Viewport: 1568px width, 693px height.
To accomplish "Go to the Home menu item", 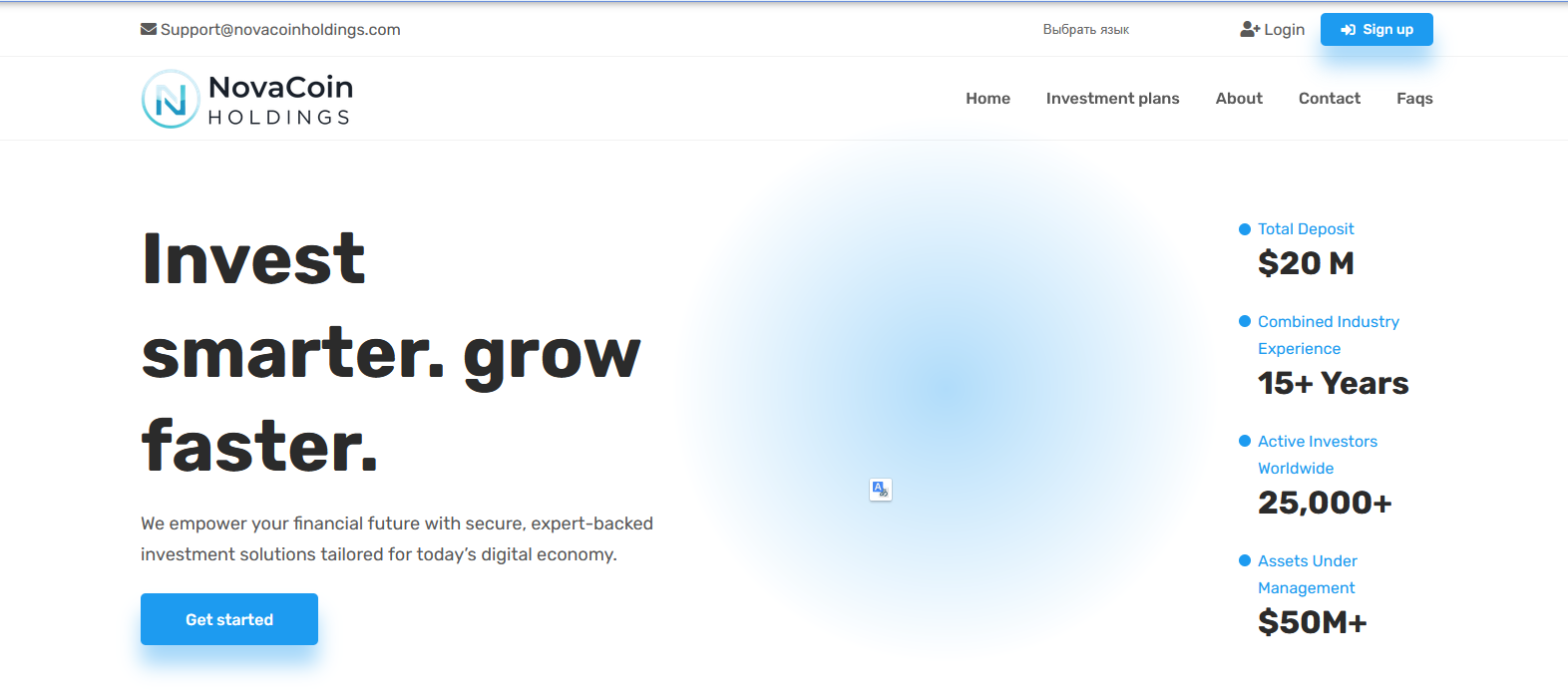I will (987, 99).
